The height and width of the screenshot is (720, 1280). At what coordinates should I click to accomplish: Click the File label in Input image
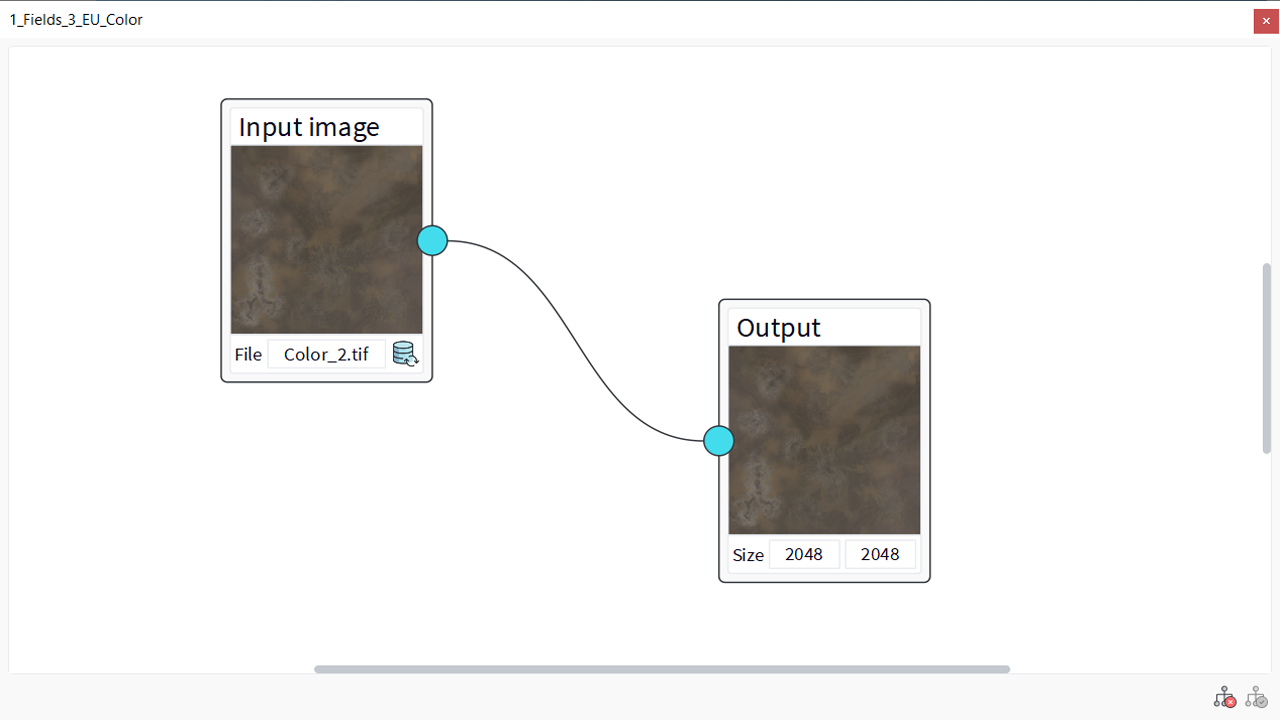tap(248, 354)
